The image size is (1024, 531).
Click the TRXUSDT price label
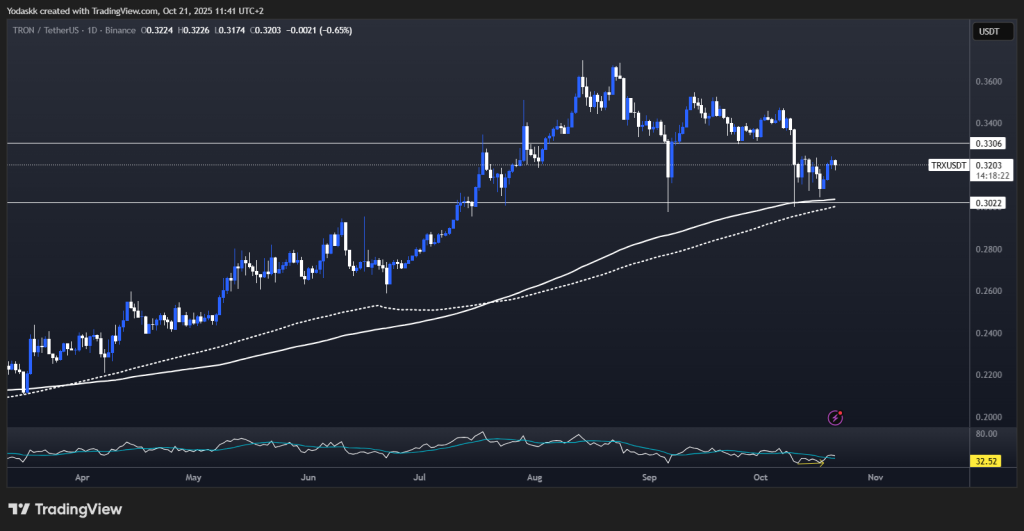pos(949,166)
